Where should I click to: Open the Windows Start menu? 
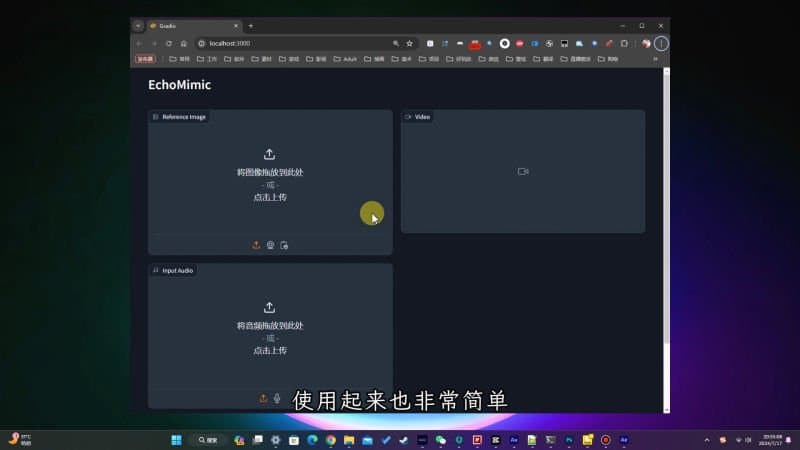177,440
